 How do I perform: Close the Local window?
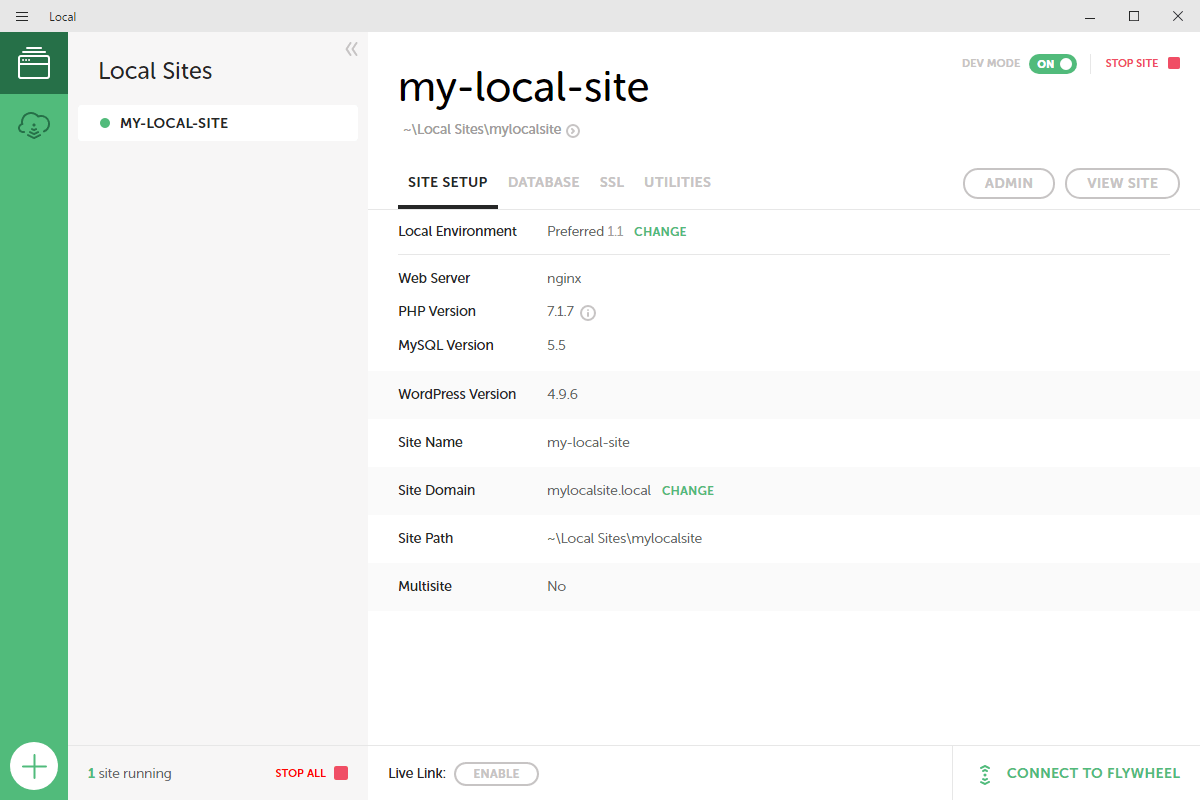[1178, 16]
